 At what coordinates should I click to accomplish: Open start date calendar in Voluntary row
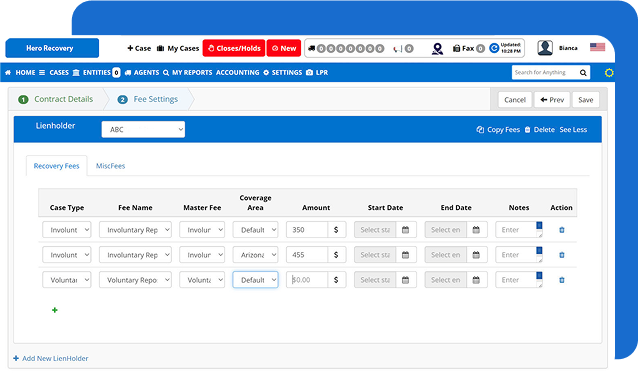[405, 280]
